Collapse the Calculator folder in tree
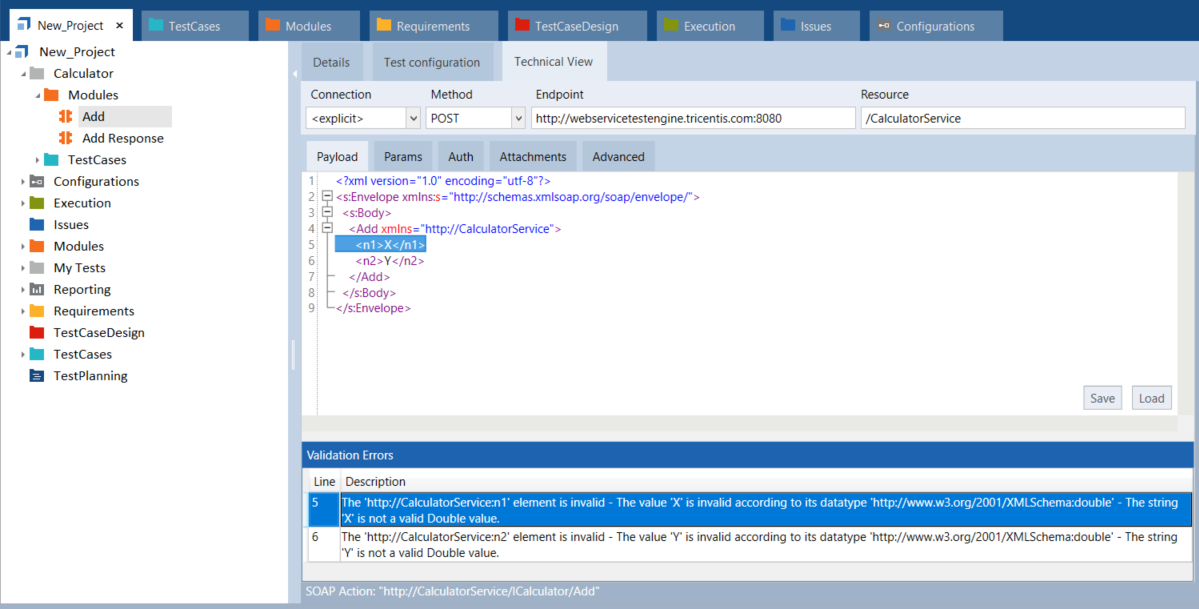The image size is (1199, 609). [x=24, y=74]
